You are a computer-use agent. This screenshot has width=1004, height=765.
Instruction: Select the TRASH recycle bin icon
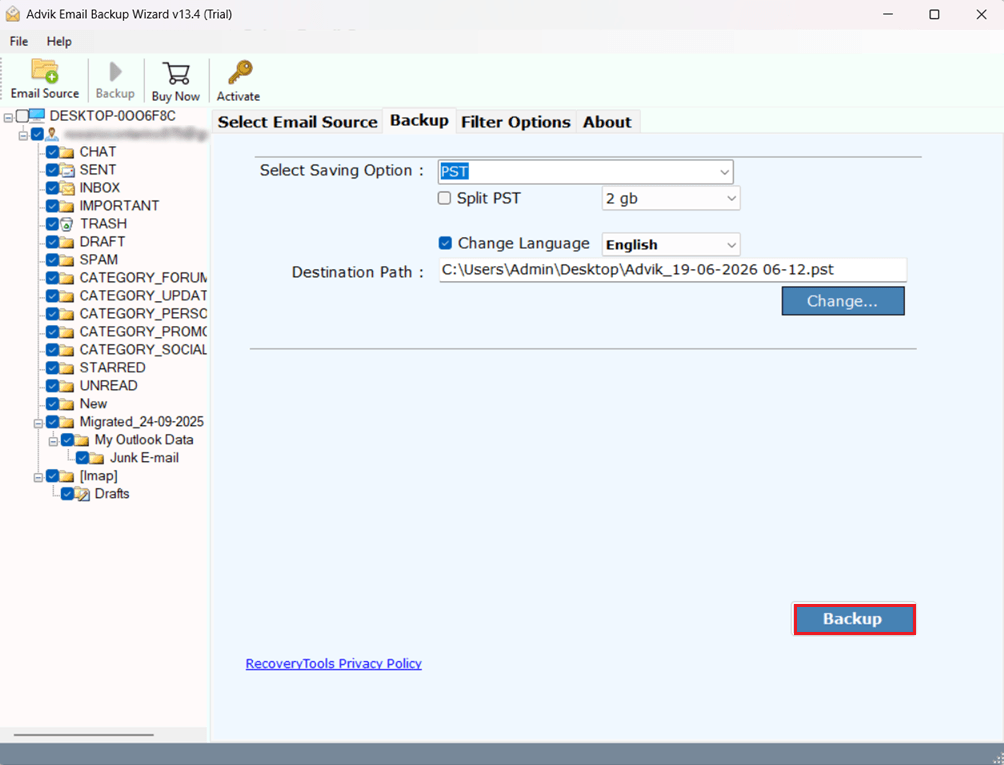tap(67, 224)
